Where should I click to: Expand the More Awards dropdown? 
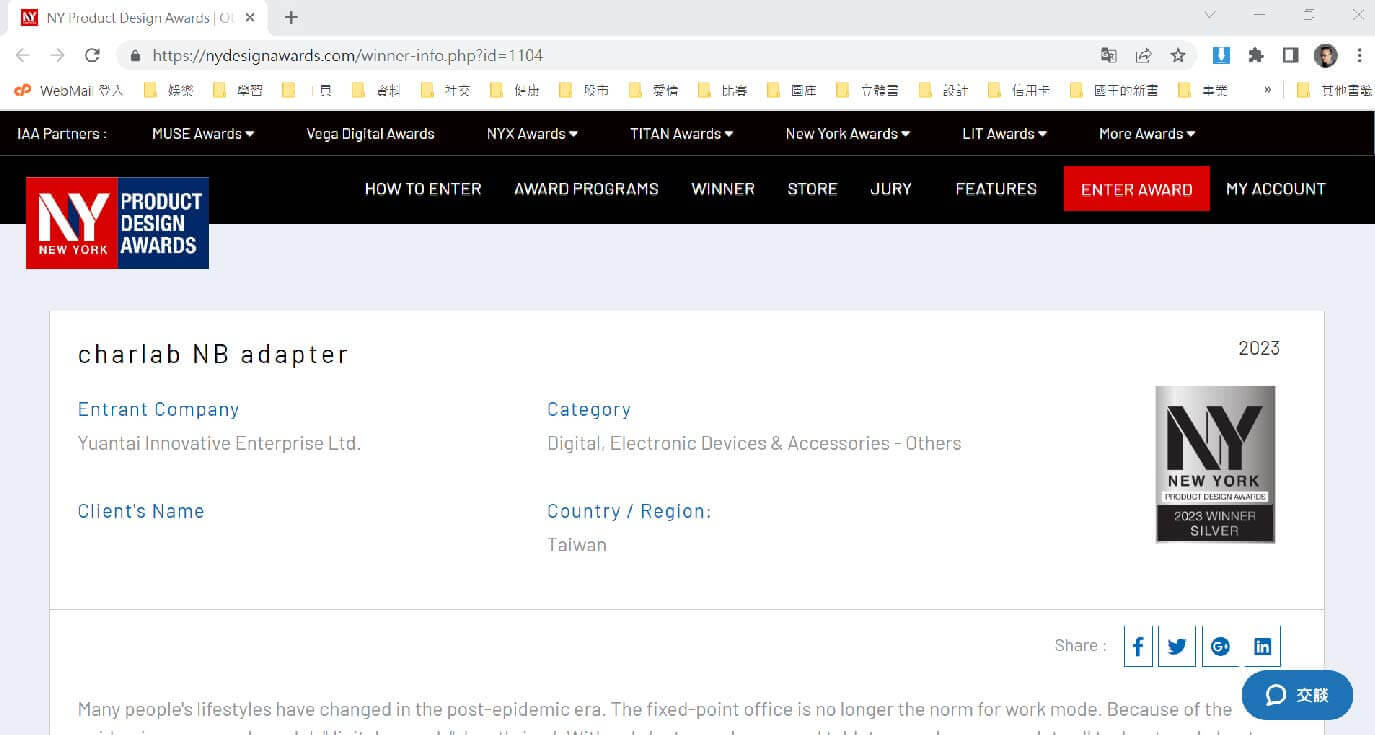(1147, 134)
